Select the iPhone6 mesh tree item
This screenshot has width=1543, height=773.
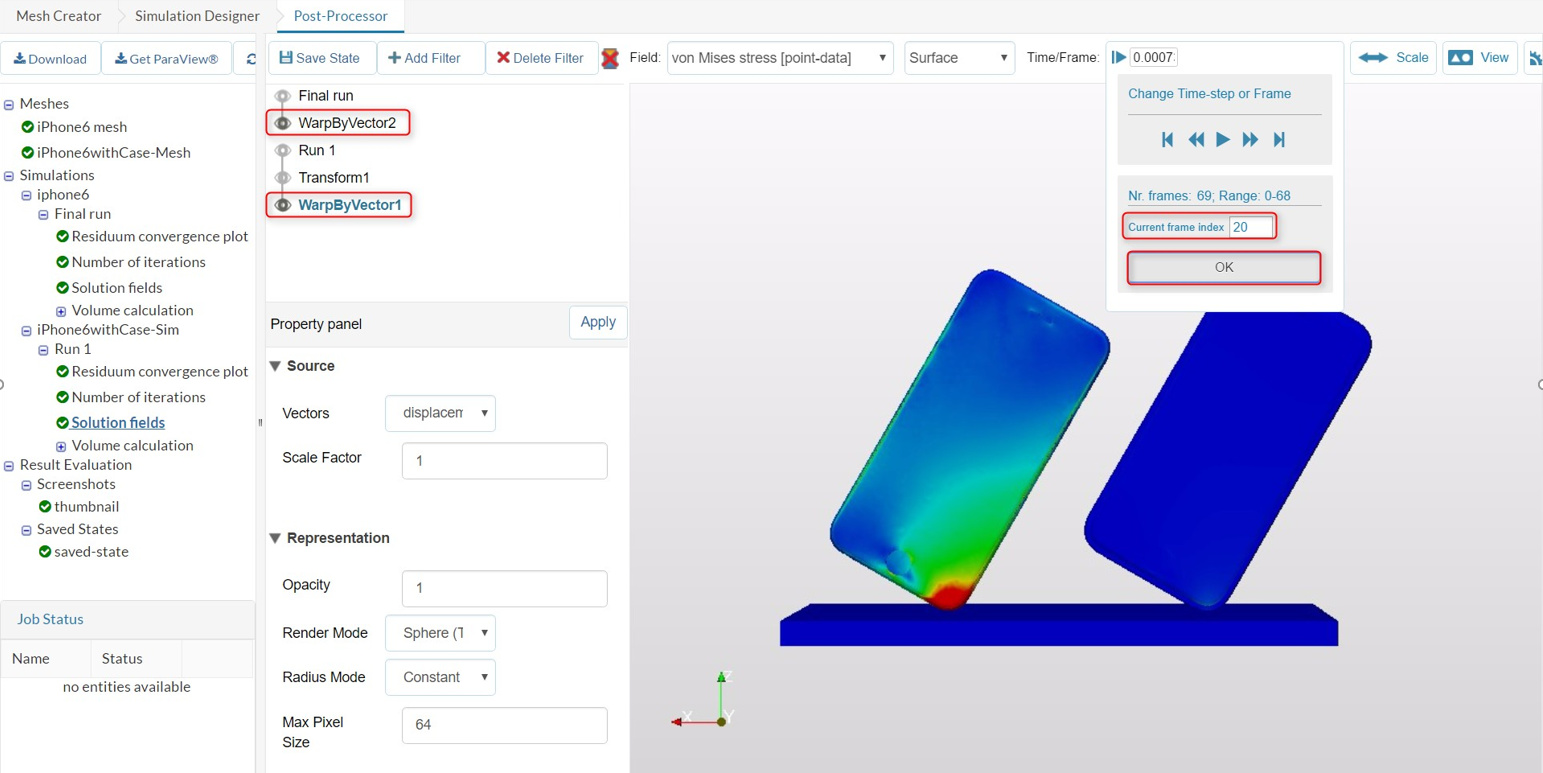click(x=82, y=127)
